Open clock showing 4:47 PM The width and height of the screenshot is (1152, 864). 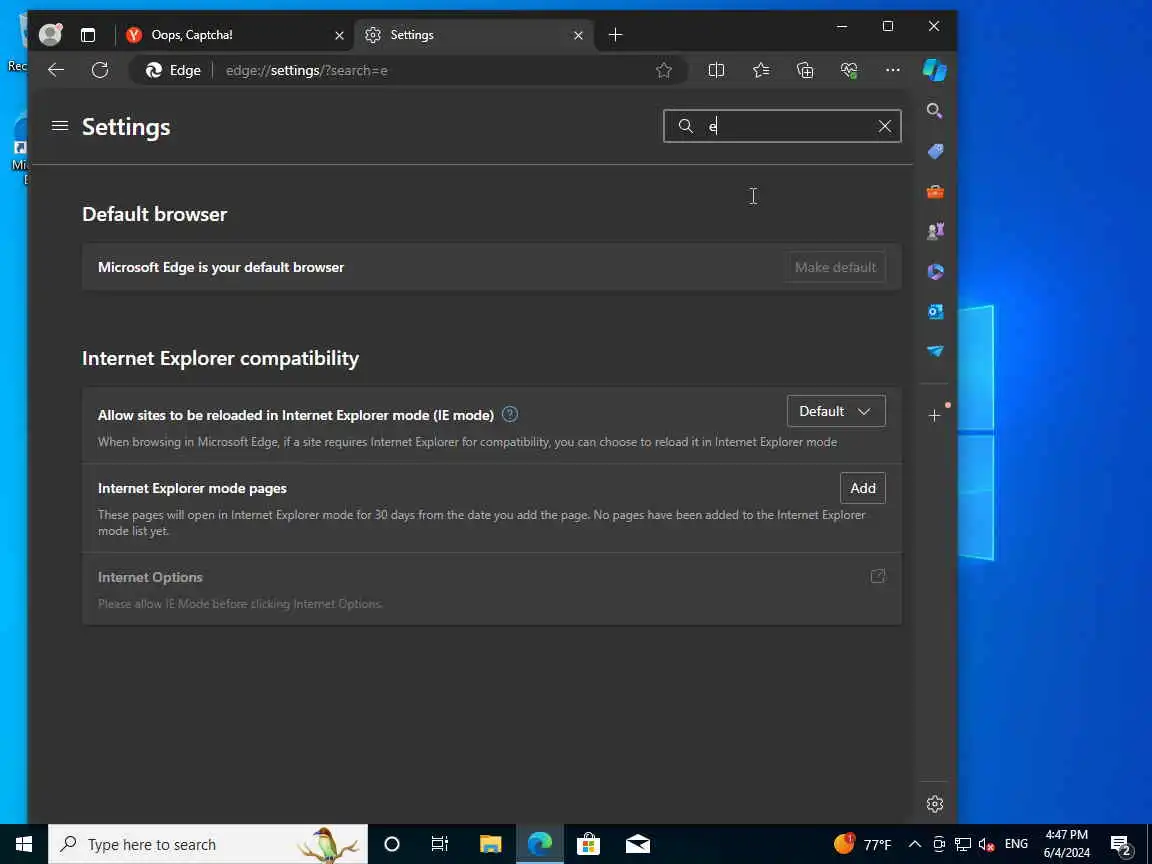pos(1067,844)
